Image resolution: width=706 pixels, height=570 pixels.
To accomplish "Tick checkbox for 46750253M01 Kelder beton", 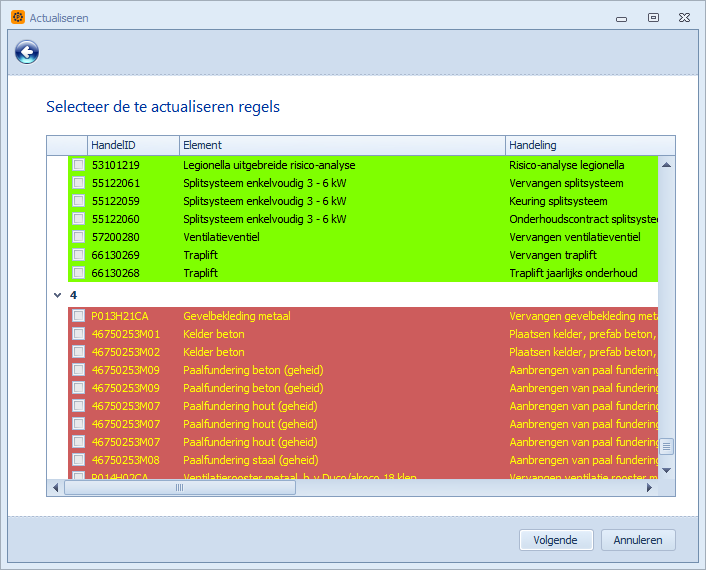I will click(x=78, y=334).
